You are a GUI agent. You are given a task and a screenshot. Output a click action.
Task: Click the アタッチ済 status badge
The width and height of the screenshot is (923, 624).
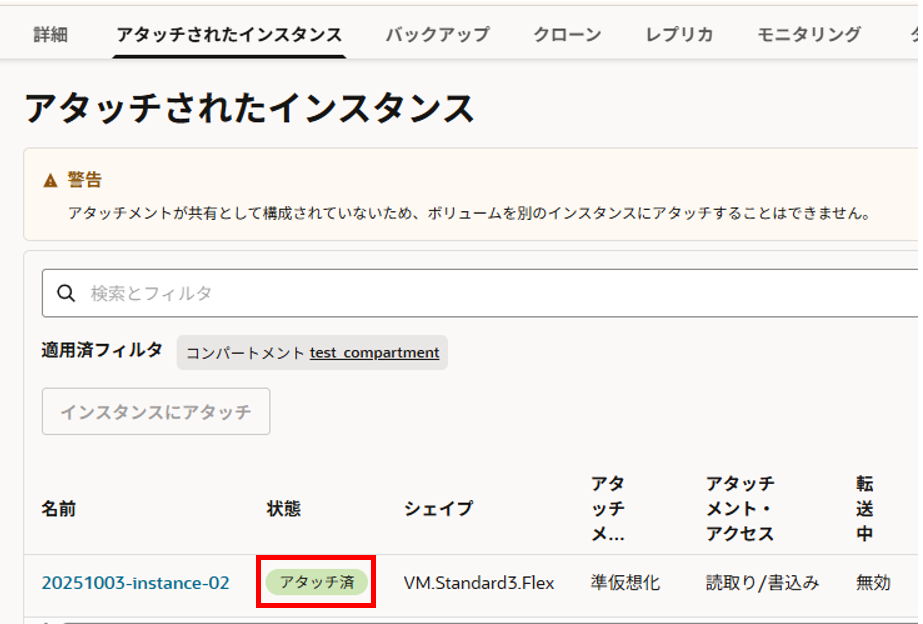(316, 582)
